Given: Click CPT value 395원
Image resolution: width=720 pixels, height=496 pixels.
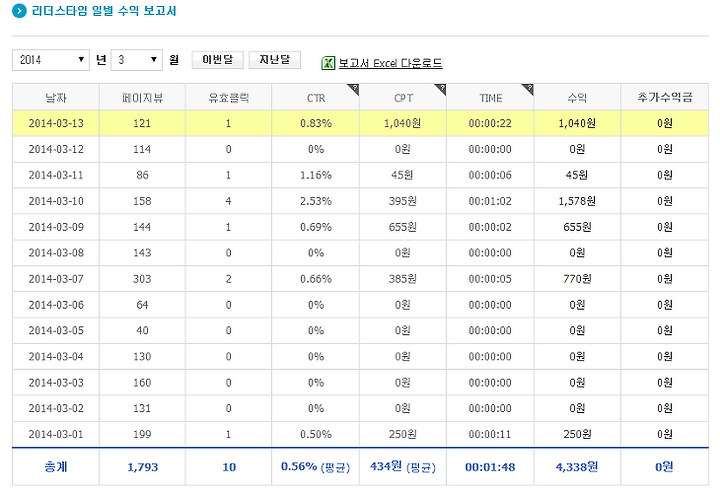Looking at the screenshot, I should pyautogui.click(x=403, y=201).
